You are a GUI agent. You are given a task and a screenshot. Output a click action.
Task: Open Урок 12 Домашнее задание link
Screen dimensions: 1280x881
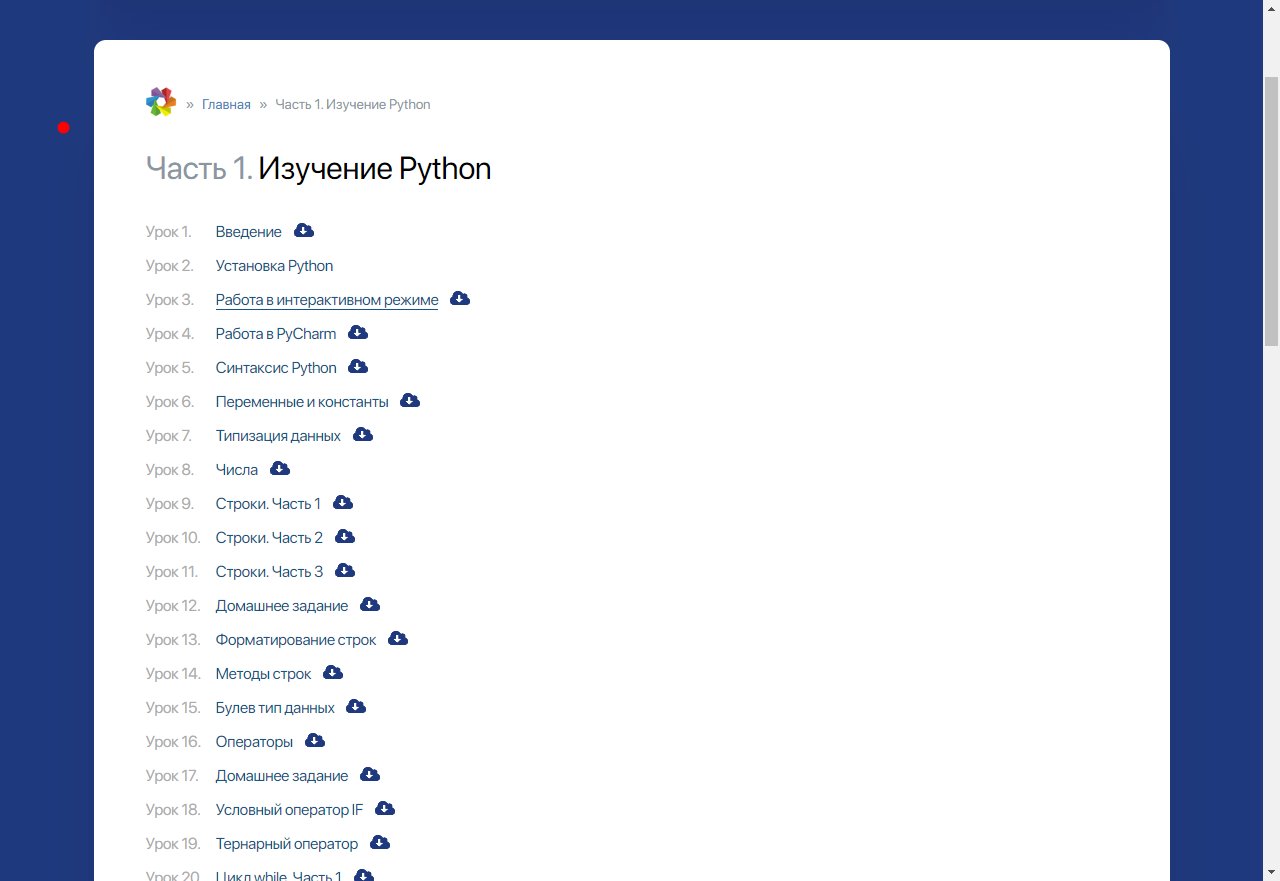(281, 606)
